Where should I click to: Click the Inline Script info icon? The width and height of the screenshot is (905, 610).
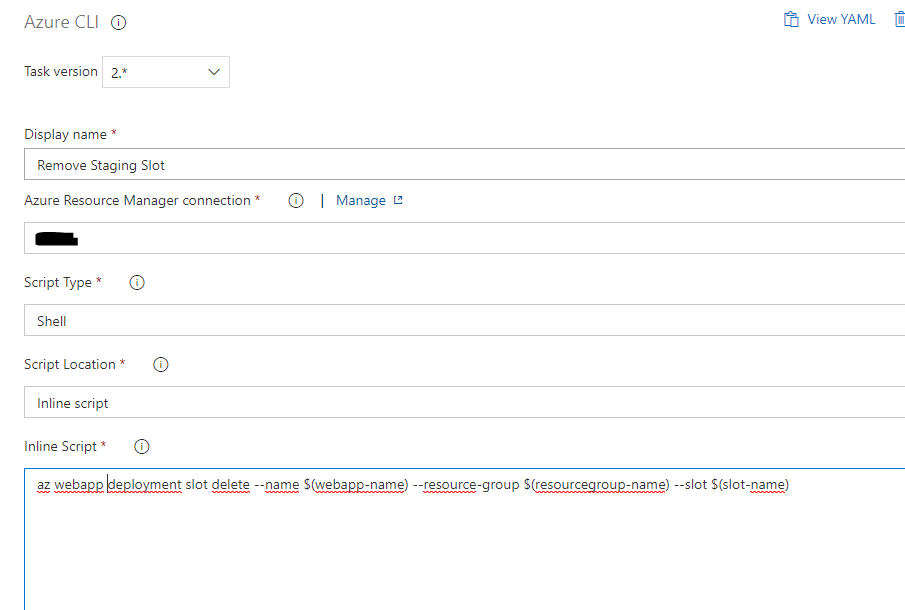(141, 447)
